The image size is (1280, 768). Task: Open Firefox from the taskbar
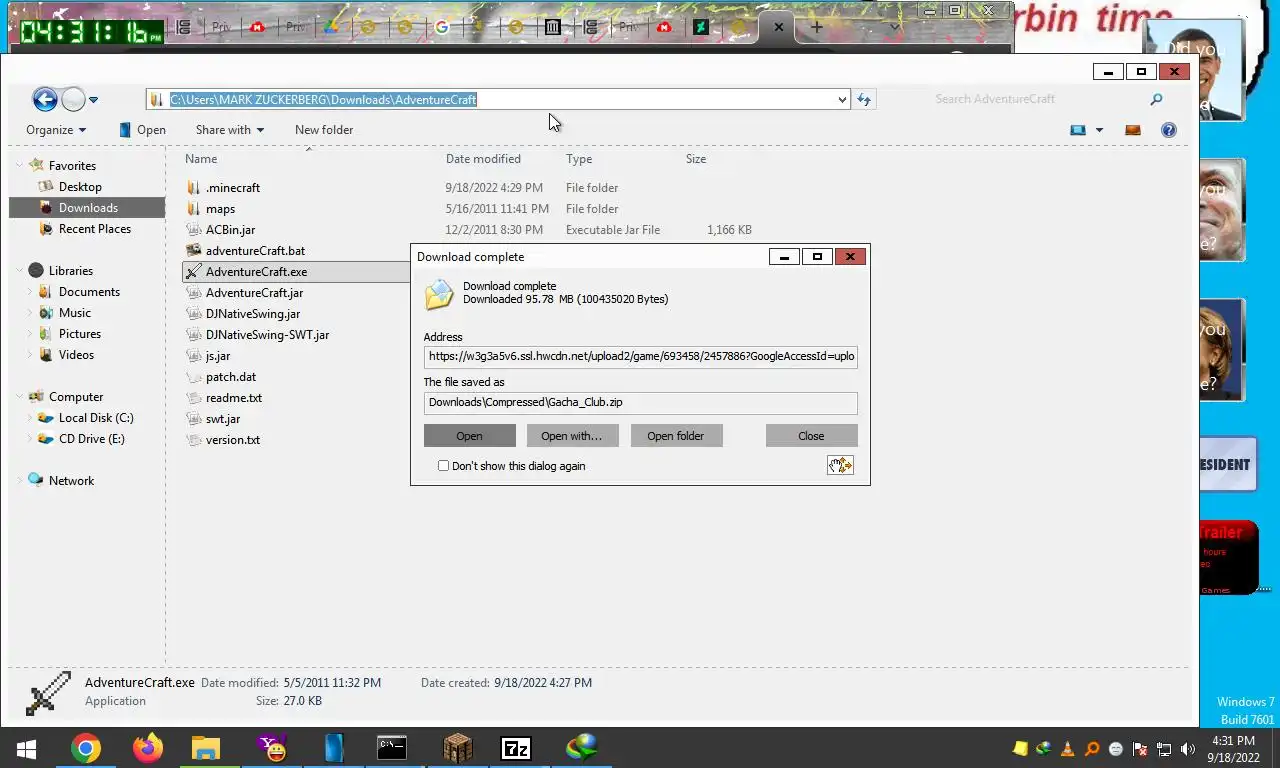(148, 748)
